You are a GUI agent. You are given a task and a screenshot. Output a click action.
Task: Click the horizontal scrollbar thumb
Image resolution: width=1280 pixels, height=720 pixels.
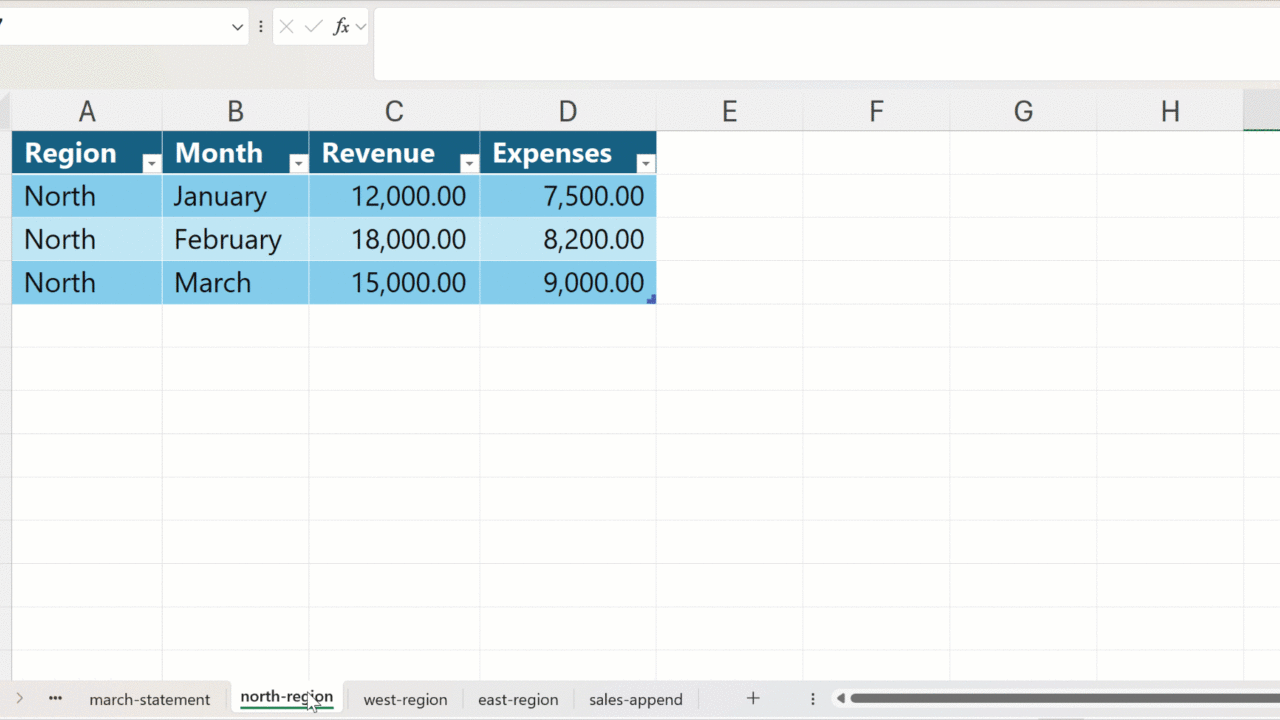tap(1060, 699)
